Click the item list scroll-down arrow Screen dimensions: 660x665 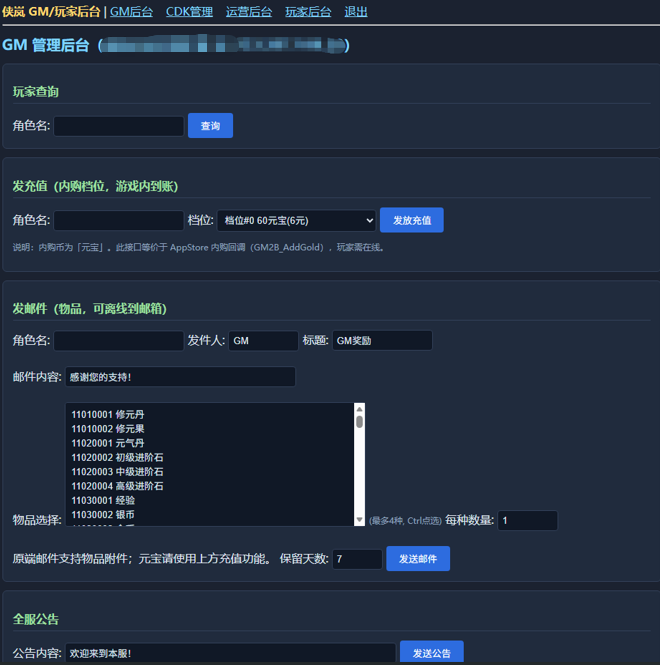[359, 520]
